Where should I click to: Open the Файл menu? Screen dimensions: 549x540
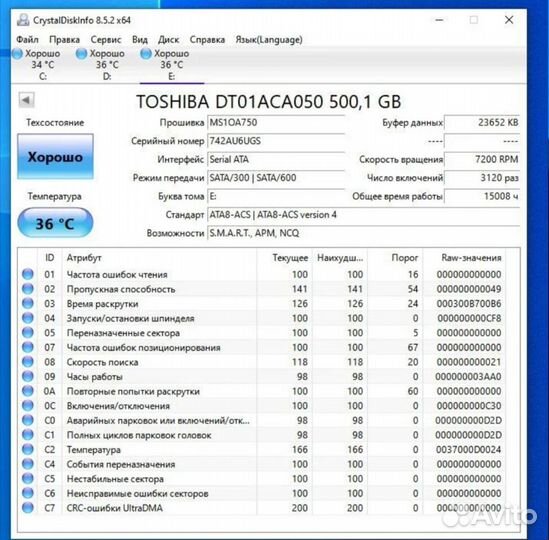[x=27, y=40]
